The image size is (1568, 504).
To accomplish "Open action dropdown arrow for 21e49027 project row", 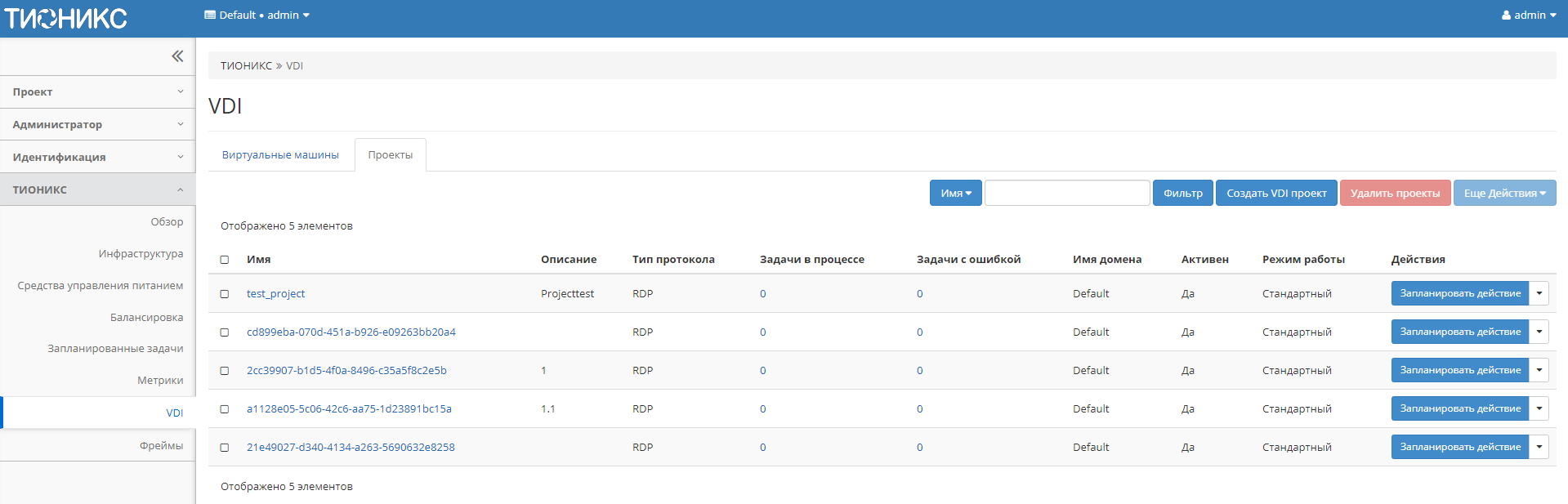I will [x=1539, y=447].
